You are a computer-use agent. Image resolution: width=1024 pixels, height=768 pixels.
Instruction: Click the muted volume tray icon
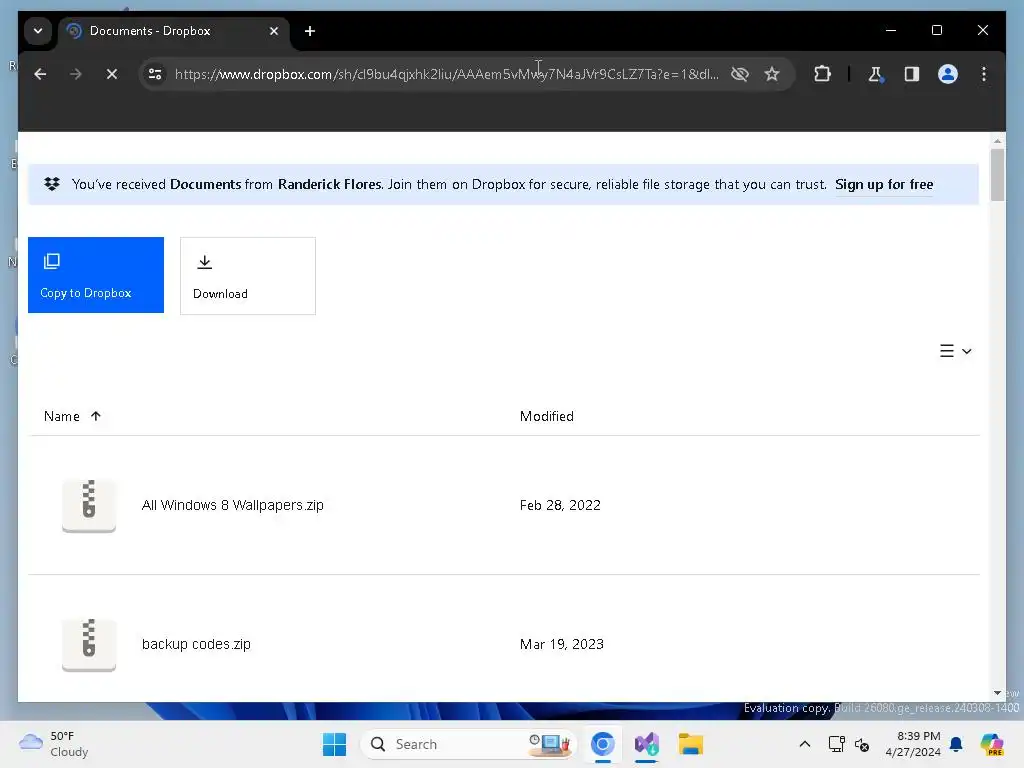[x=861, y=744]
